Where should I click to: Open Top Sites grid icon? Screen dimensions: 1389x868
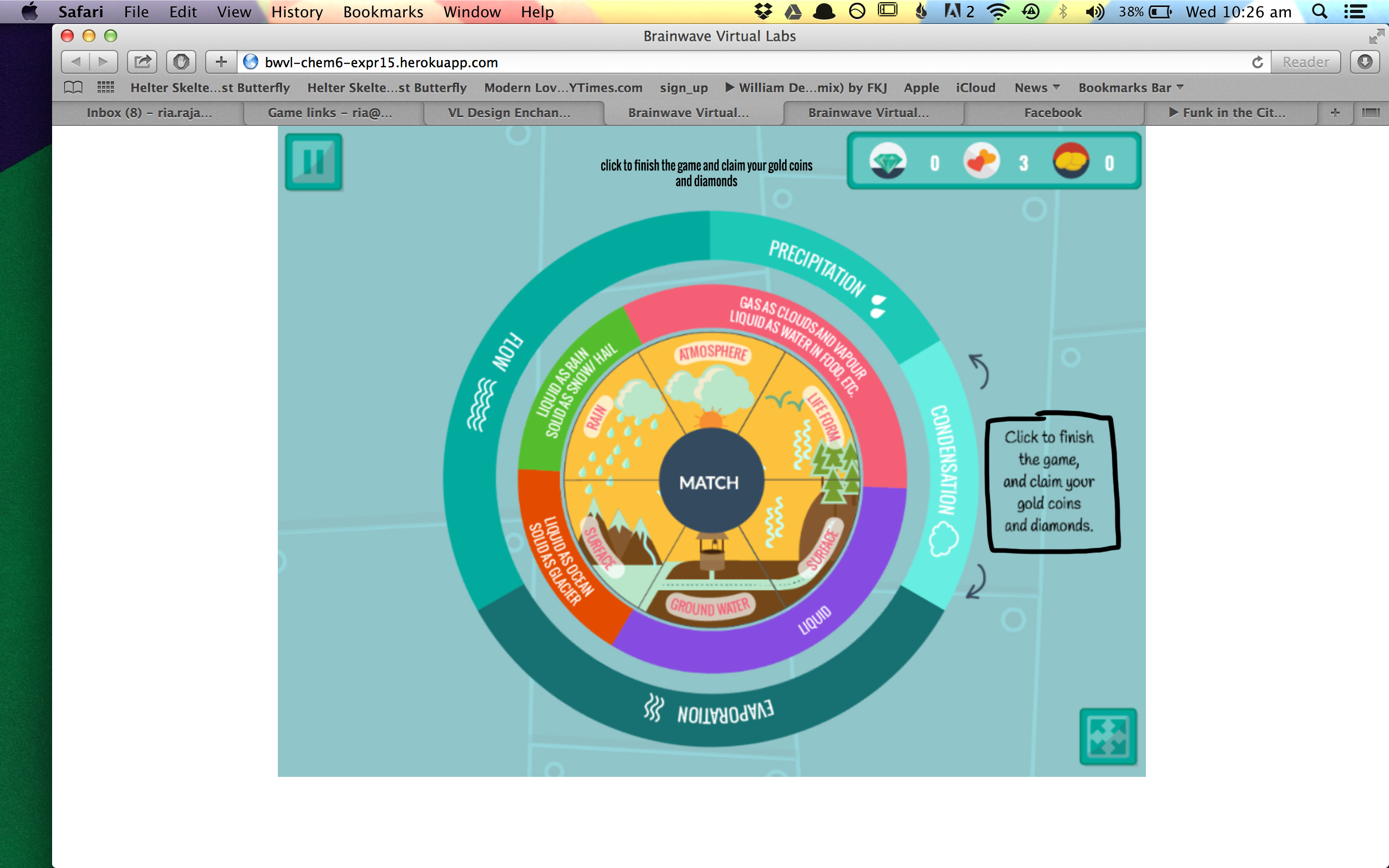(106, 88)
